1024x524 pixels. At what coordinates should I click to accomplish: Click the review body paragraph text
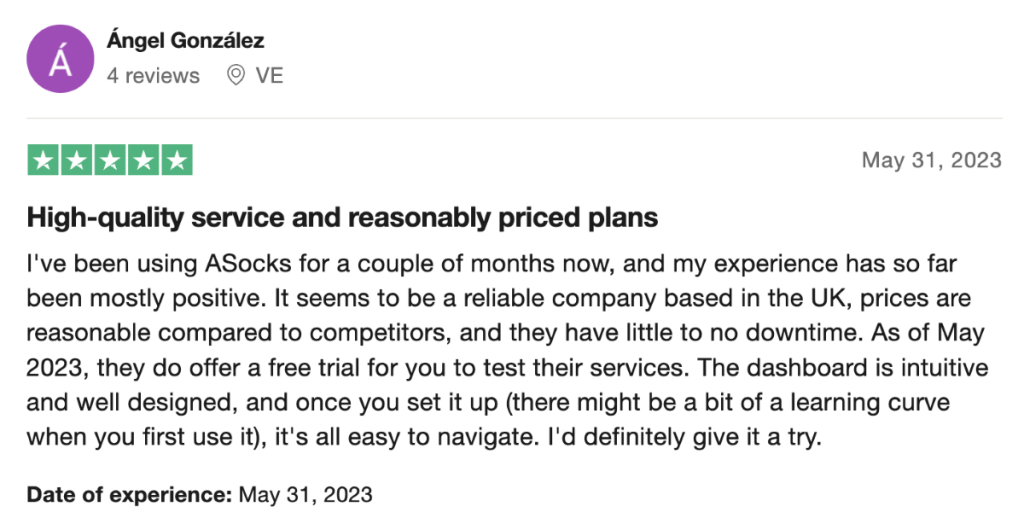click(x=507, y=350)
